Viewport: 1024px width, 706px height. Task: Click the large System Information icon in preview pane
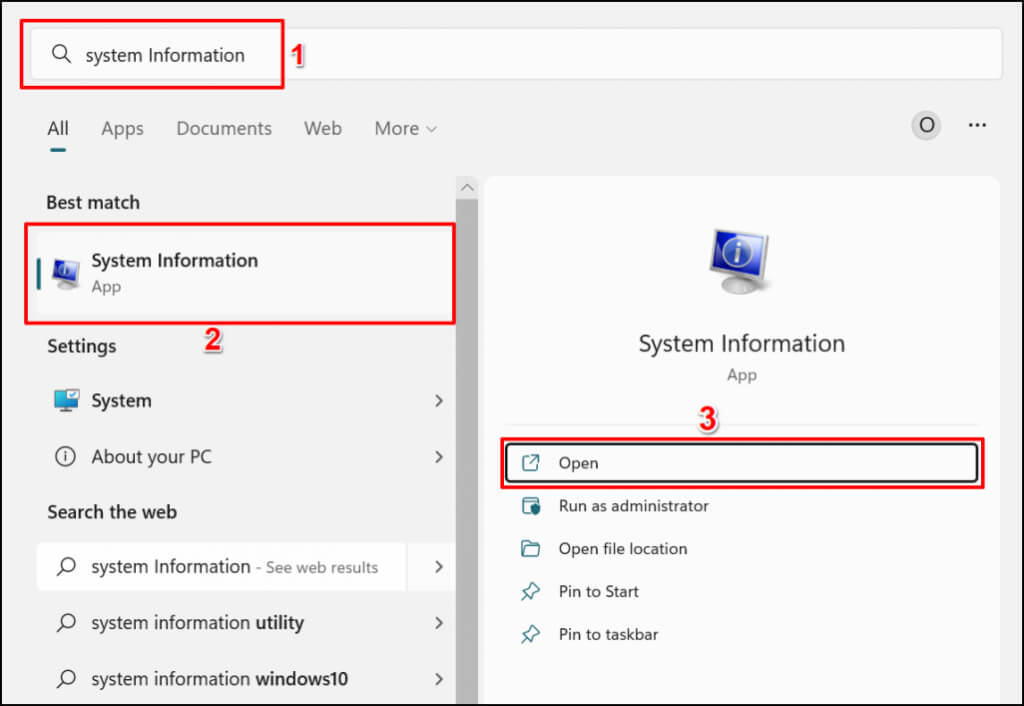pos(742,263)
